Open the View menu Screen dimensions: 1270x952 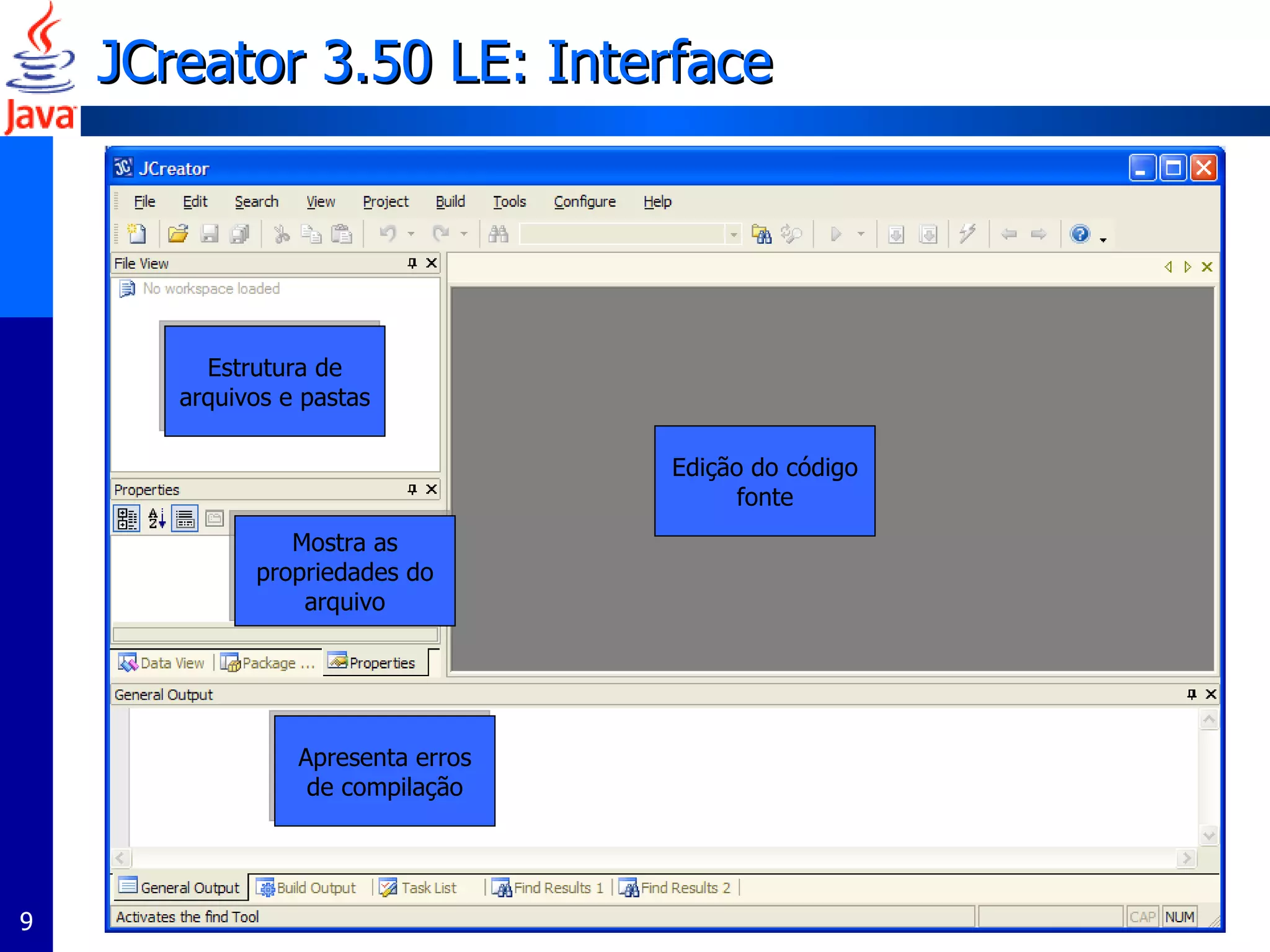pos(321,202)
